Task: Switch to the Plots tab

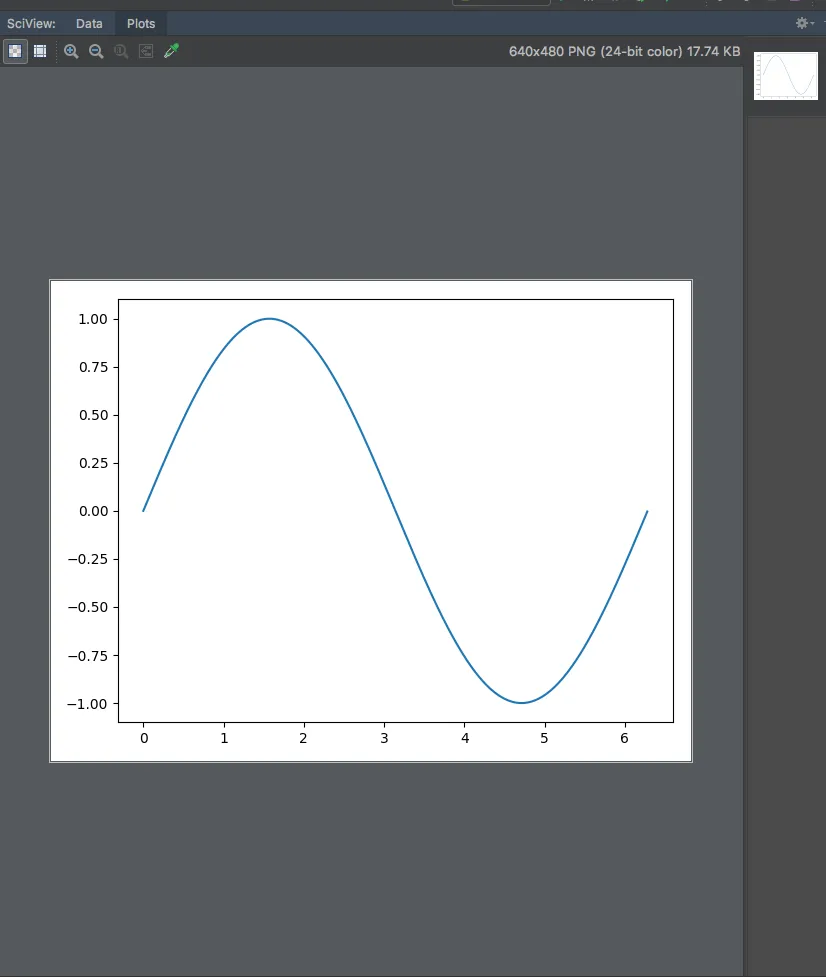Action: click(x=141, y=24)
